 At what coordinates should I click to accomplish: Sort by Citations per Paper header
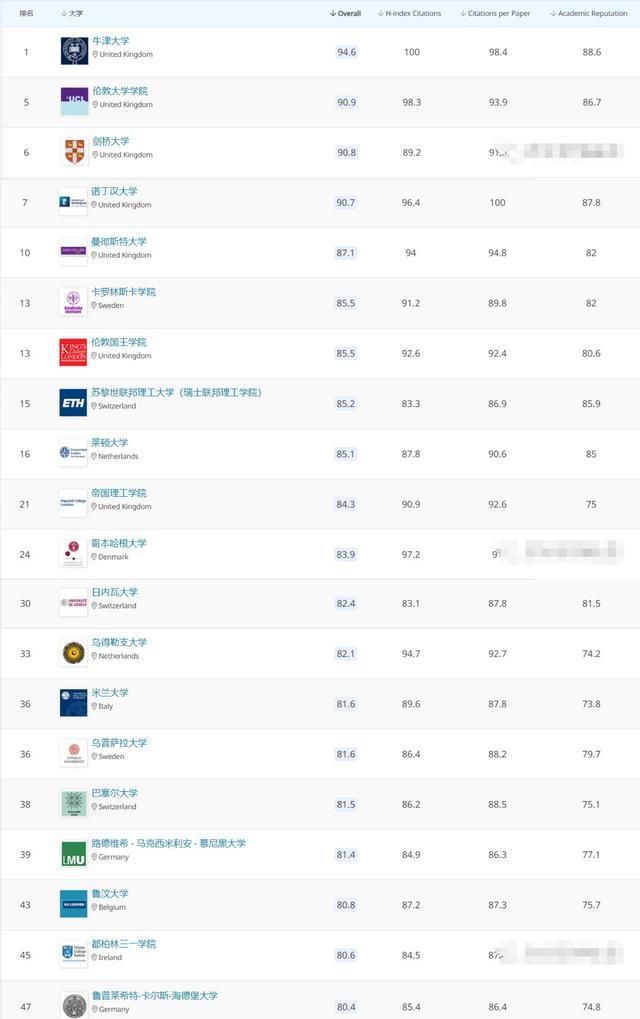[495, 13]
